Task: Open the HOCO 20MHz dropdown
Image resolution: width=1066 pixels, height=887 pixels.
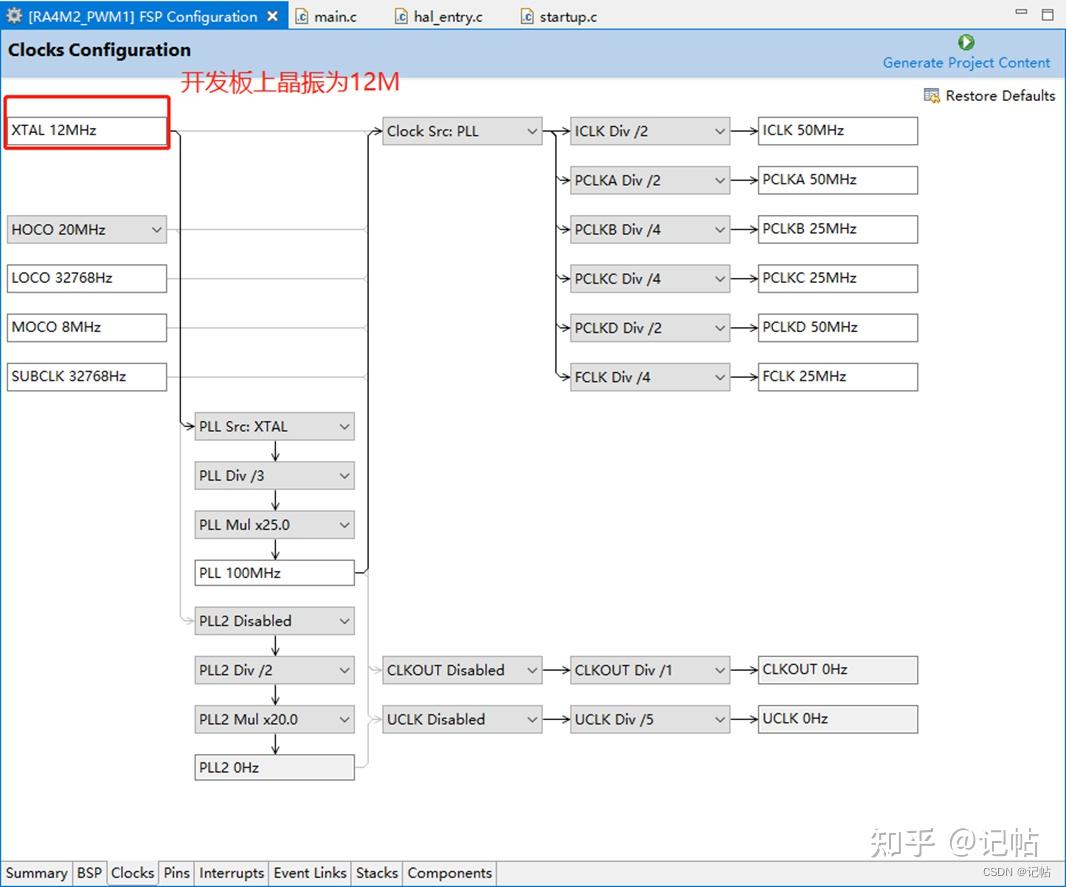Action: click(155, 229)
